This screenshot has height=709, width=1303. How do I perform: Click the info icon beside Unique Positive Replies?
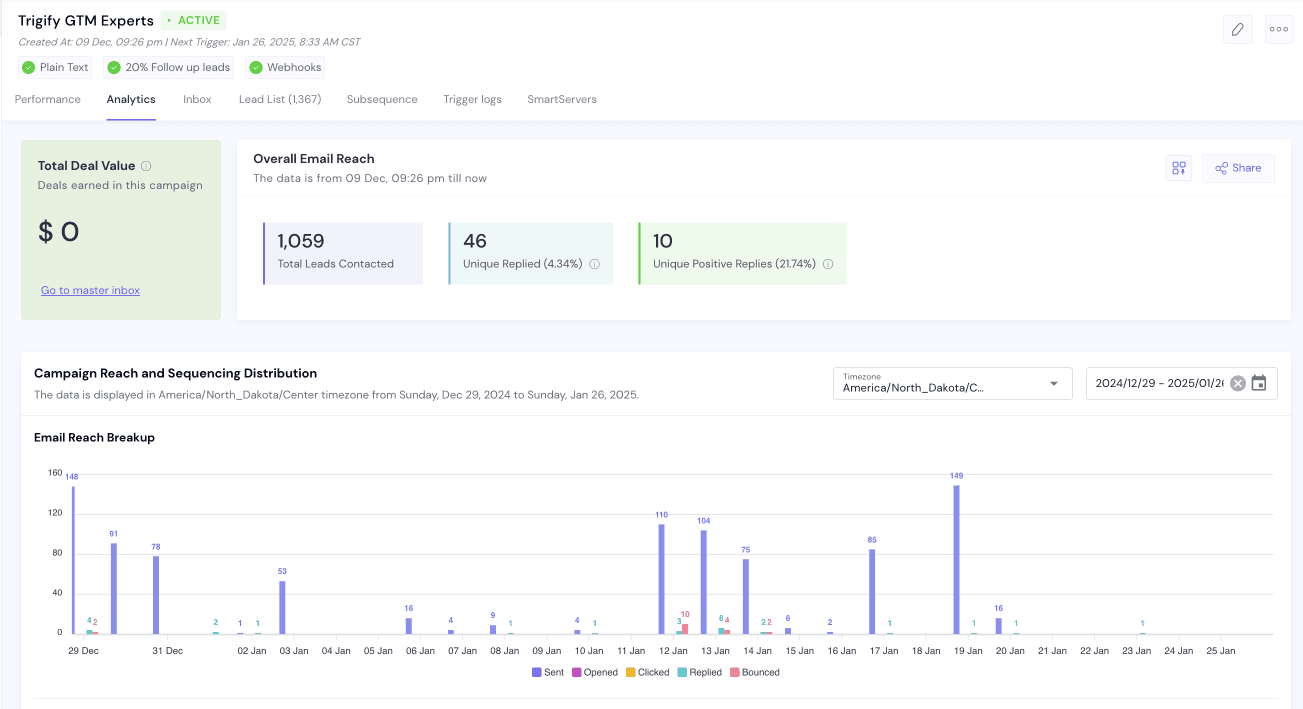click(x=828, y=264)
